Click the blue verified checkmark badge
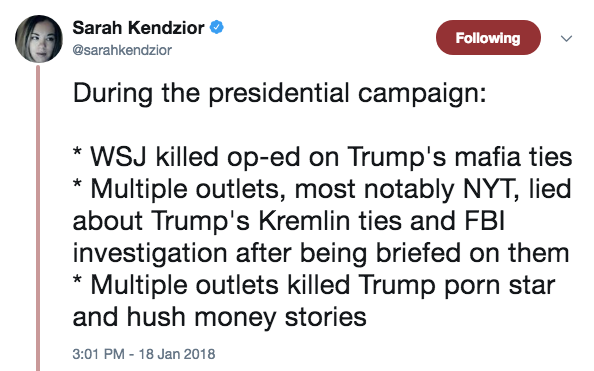This screenshot has width=594, height=371. tap(217, 27)
